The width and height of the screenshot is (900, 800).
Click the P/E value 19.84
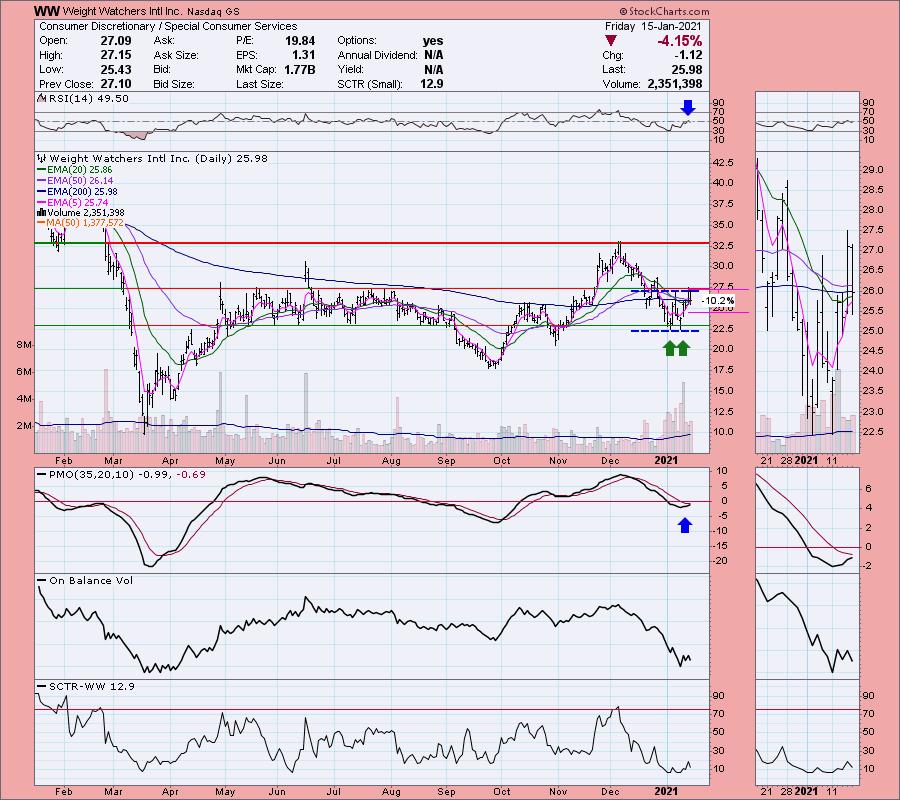click(x=300, y=41)
